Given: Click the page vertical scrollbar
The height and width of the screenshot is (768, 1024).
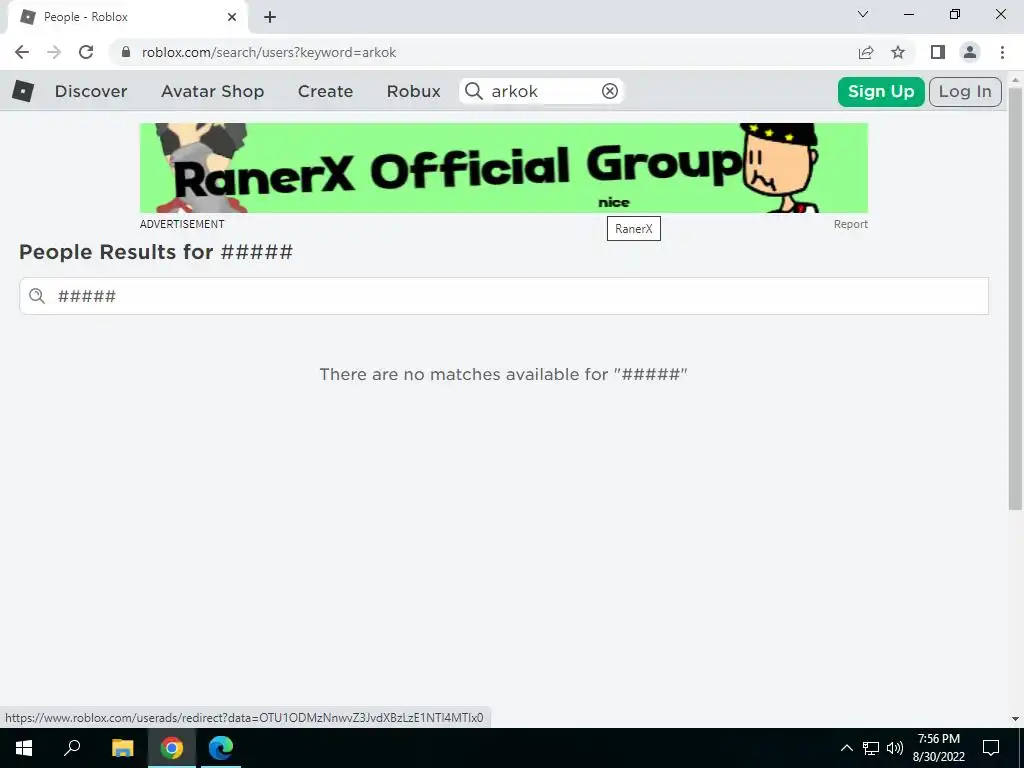Looking at the screenshot, I should pos(1015,298).
